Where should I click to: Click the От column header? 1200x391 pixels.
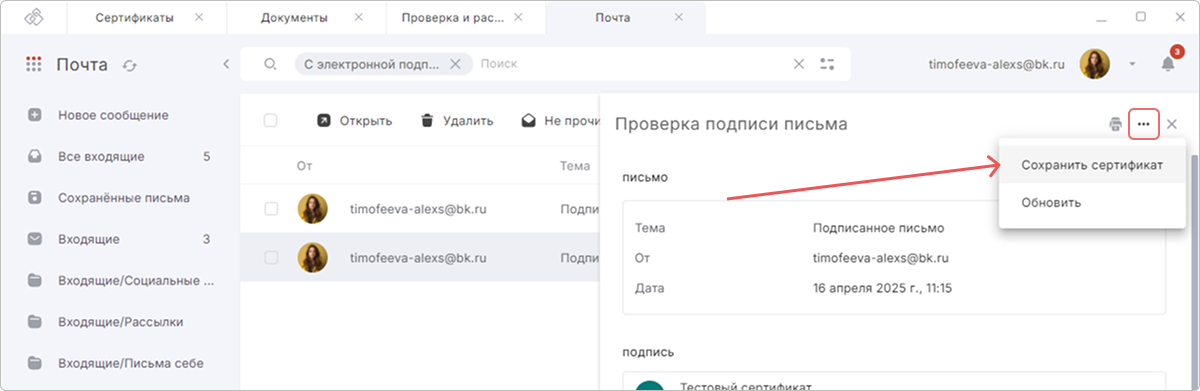coord(304,165)
